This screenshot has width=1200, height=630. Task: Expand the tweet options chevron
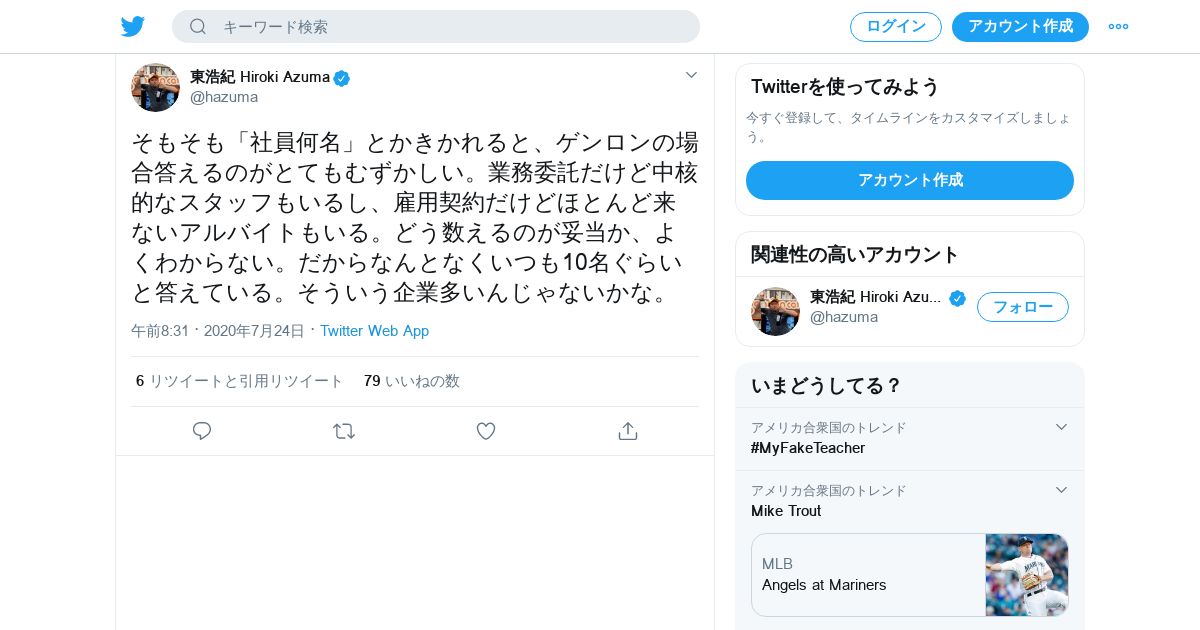(x=691, y=75)
